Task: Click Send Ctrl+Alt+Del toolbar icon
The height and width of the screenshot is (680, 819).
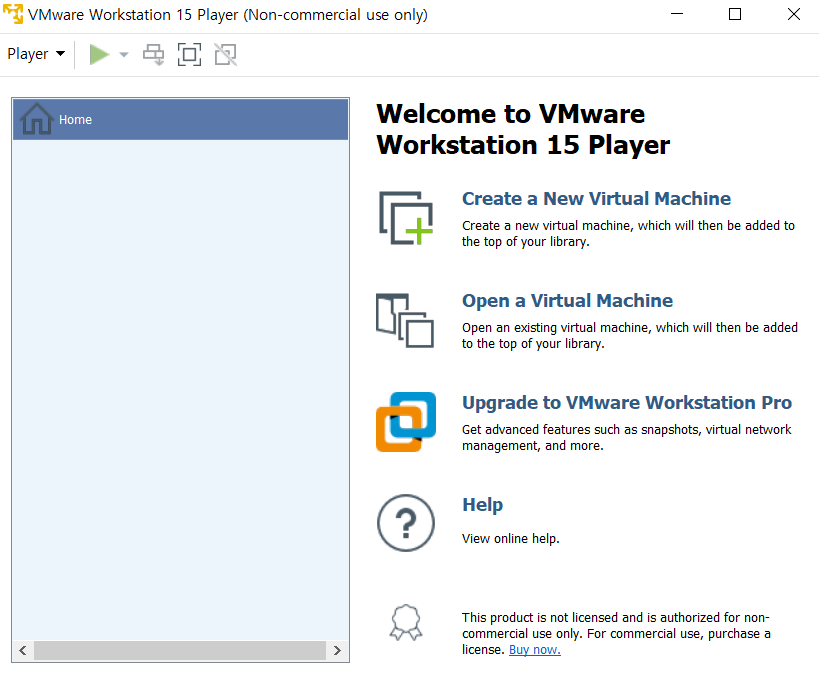Action: [x=154, y=54]
